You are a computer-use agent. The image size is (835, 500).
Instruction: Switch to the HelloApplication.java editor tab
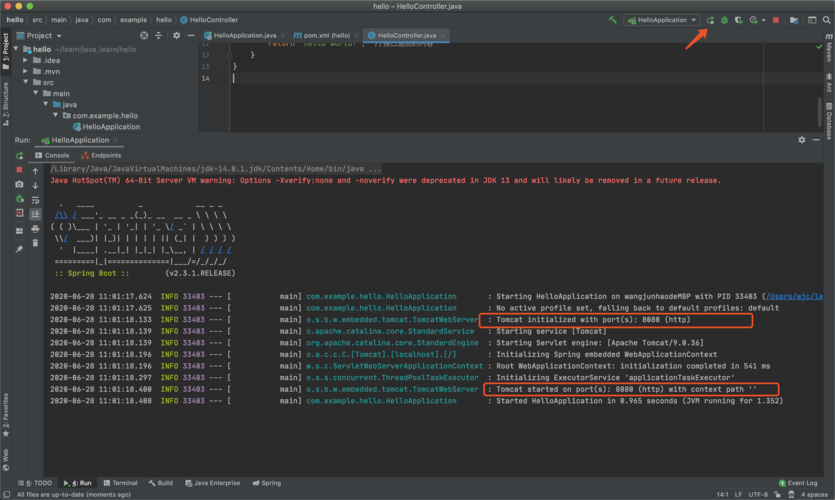(x=245, y=36)
